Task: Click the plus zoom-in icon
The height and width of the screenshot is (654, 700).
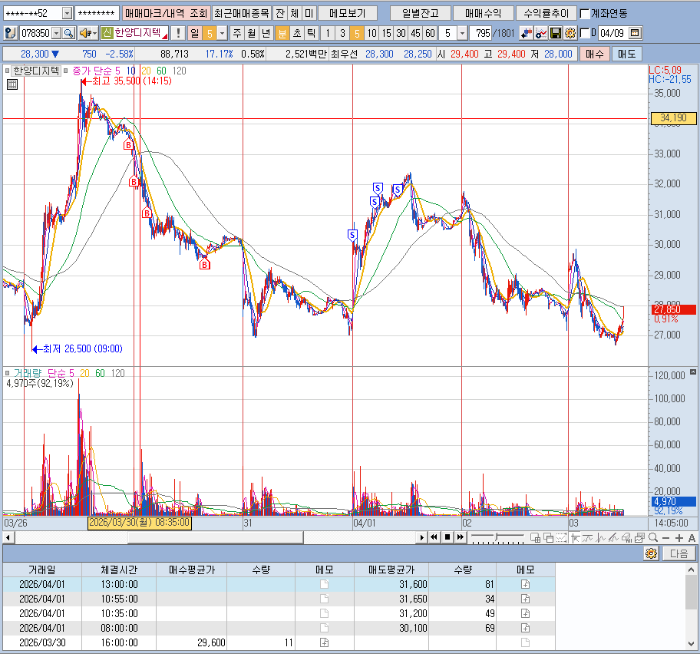Action: [679, 538]
